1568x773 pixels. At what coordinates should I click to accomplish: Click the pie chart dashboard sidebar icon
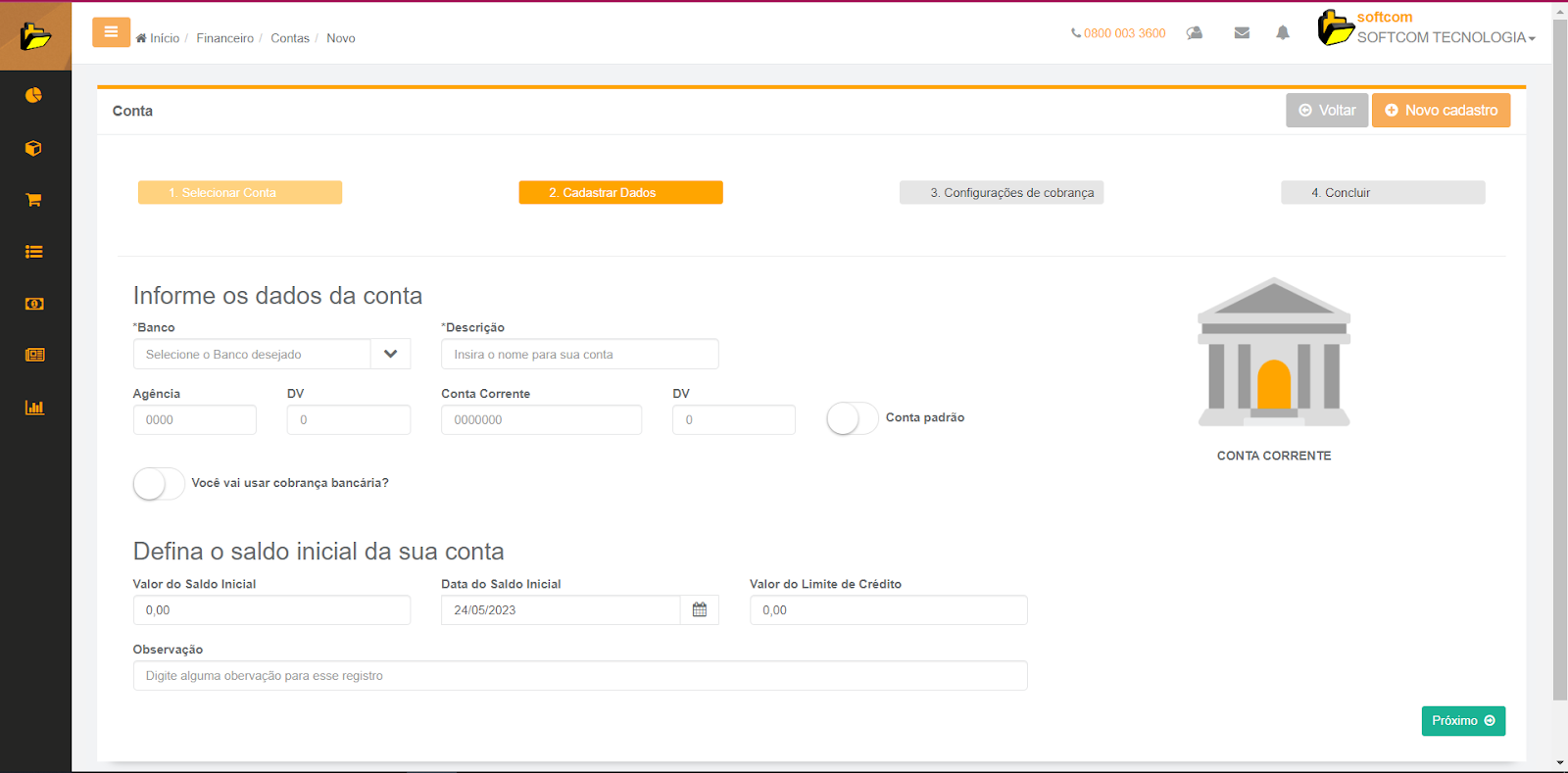tap(34, 95)
